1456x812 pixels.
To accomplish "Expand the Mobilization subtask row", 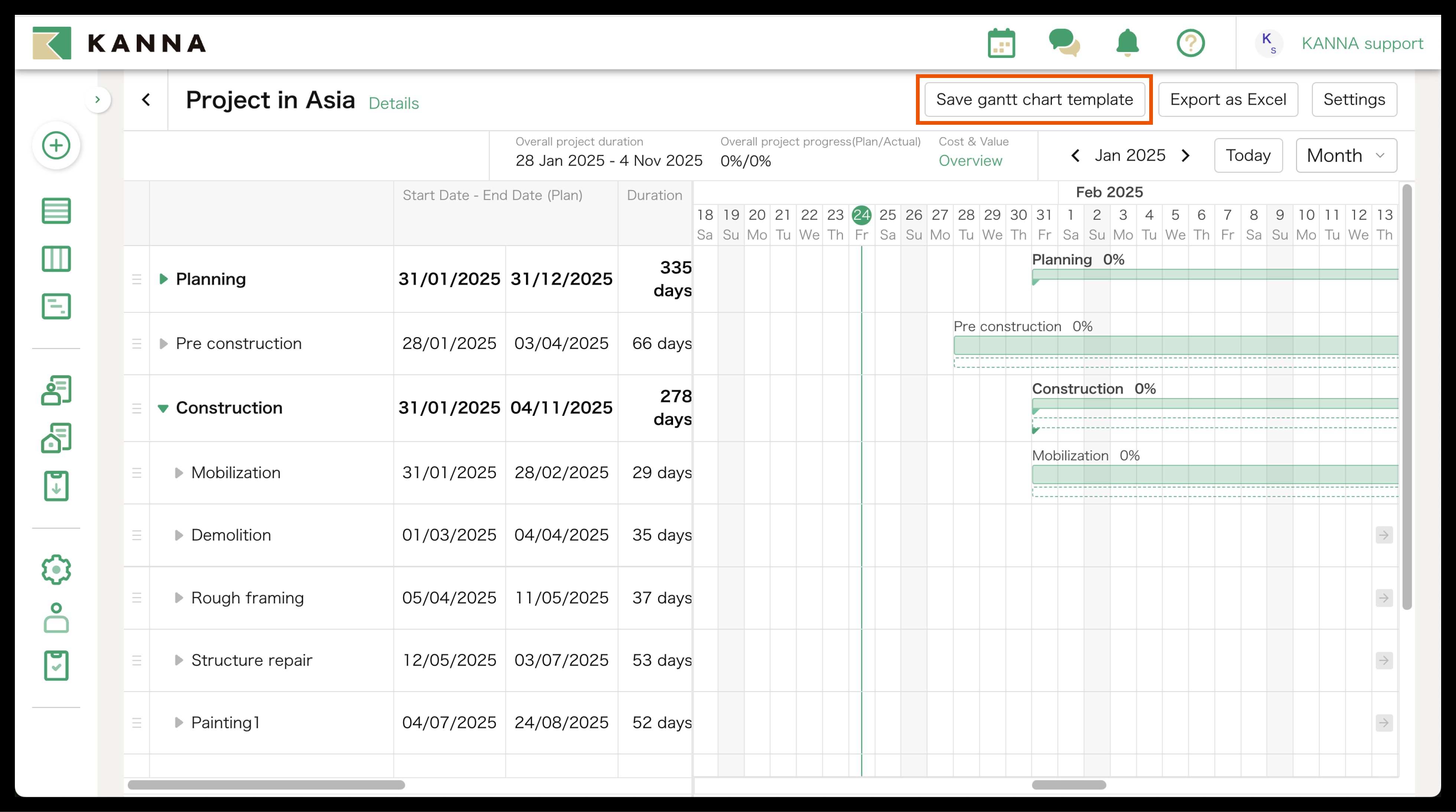I will [179, 472].
